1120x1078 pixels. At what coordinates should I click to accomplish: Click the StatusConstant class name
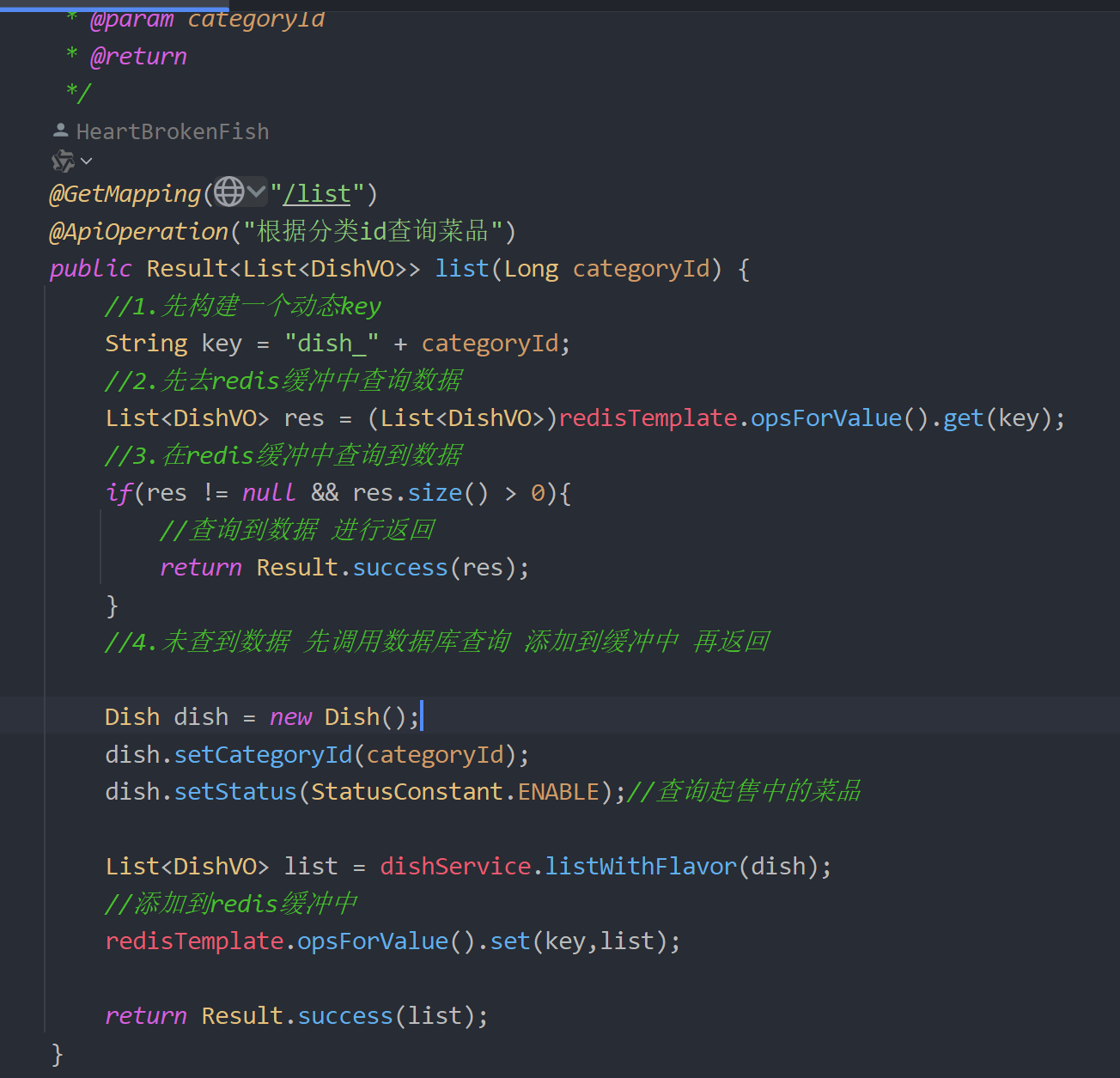point(407,792)
